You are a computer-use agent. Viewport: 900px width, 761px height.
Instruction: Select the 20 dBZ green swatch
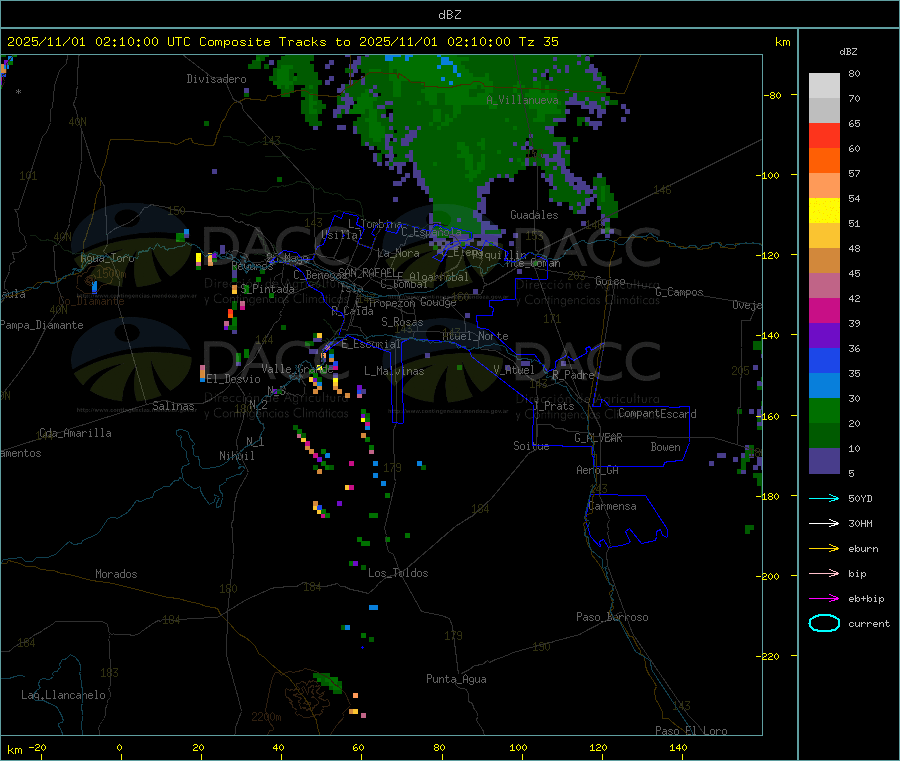click(x=824, y=410)
